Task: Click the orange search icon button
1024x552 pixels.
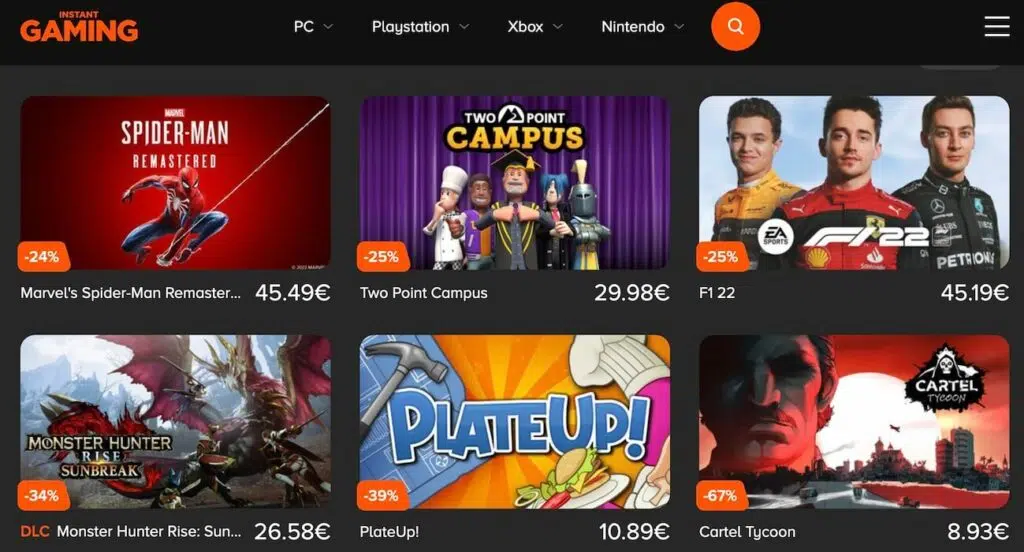Action: 735,27
